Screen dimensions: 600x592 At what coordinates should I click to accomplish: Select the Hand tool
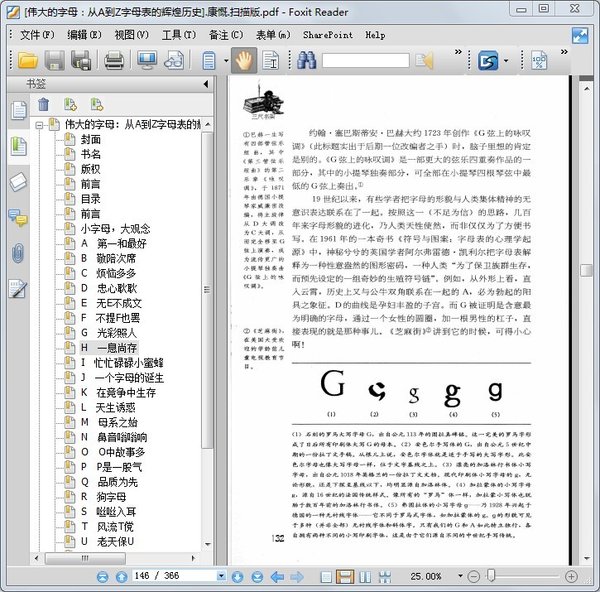pos(243,61)
